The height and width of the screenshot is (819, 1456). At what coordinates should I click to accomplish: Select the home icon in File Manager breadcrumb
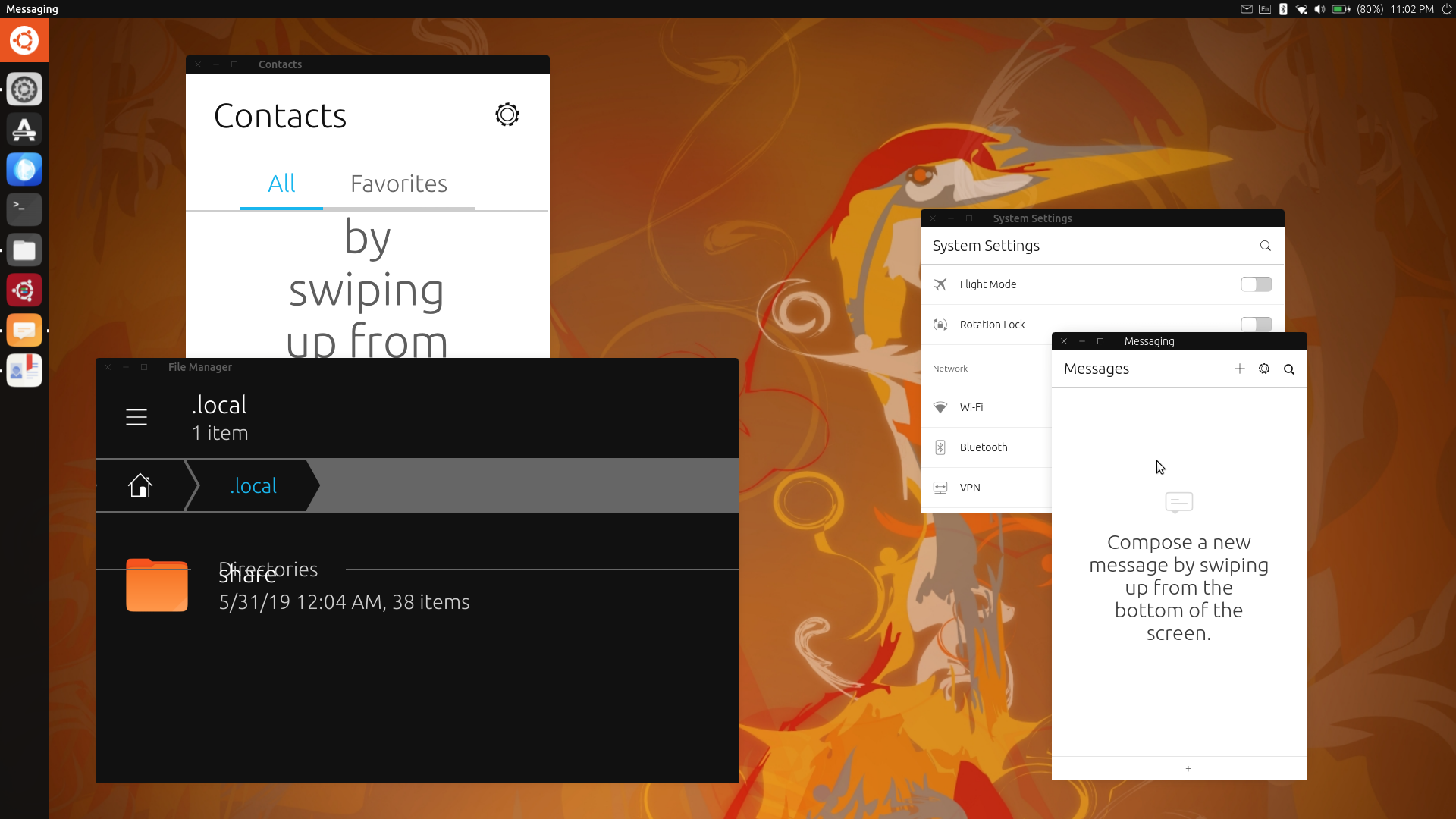click(140, 485)
